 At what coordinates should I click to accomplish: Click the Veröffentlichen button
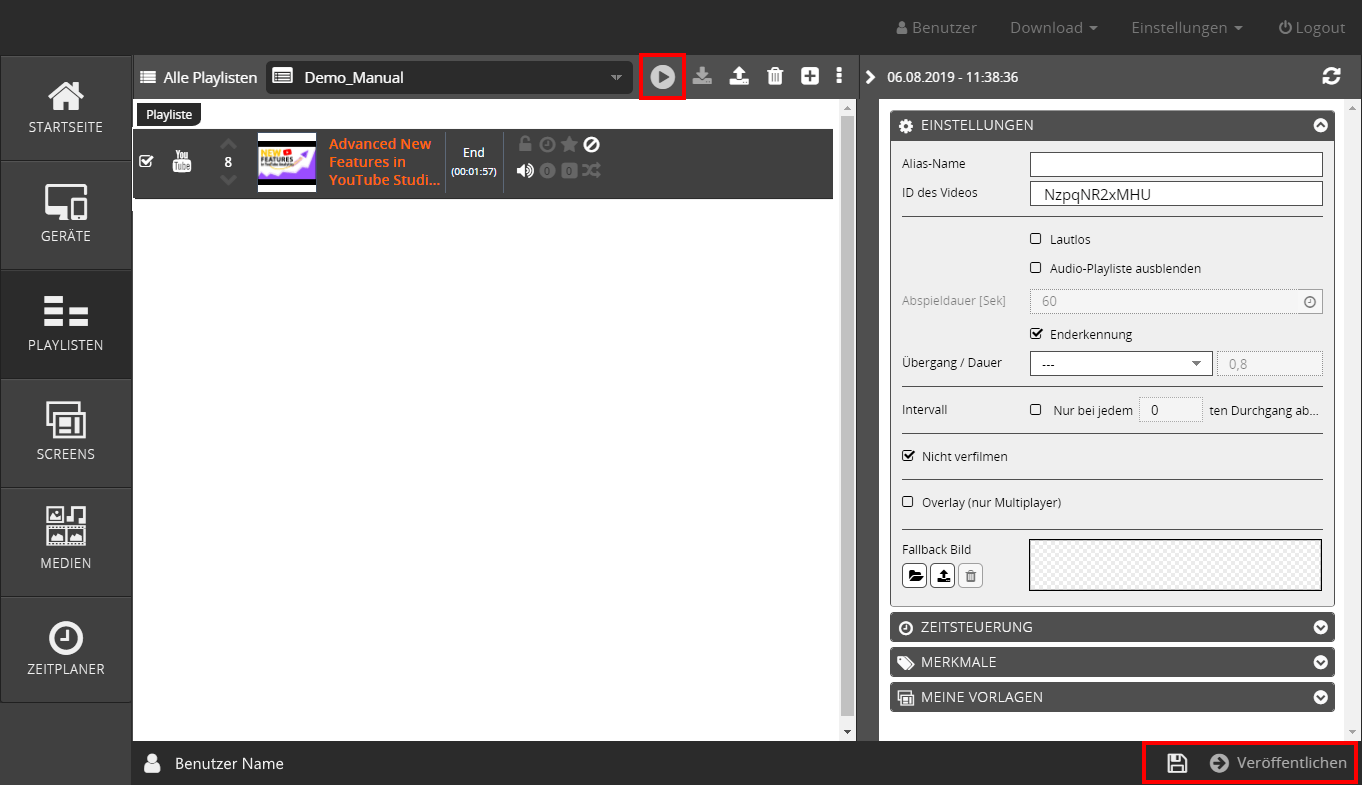(1278, 763)
